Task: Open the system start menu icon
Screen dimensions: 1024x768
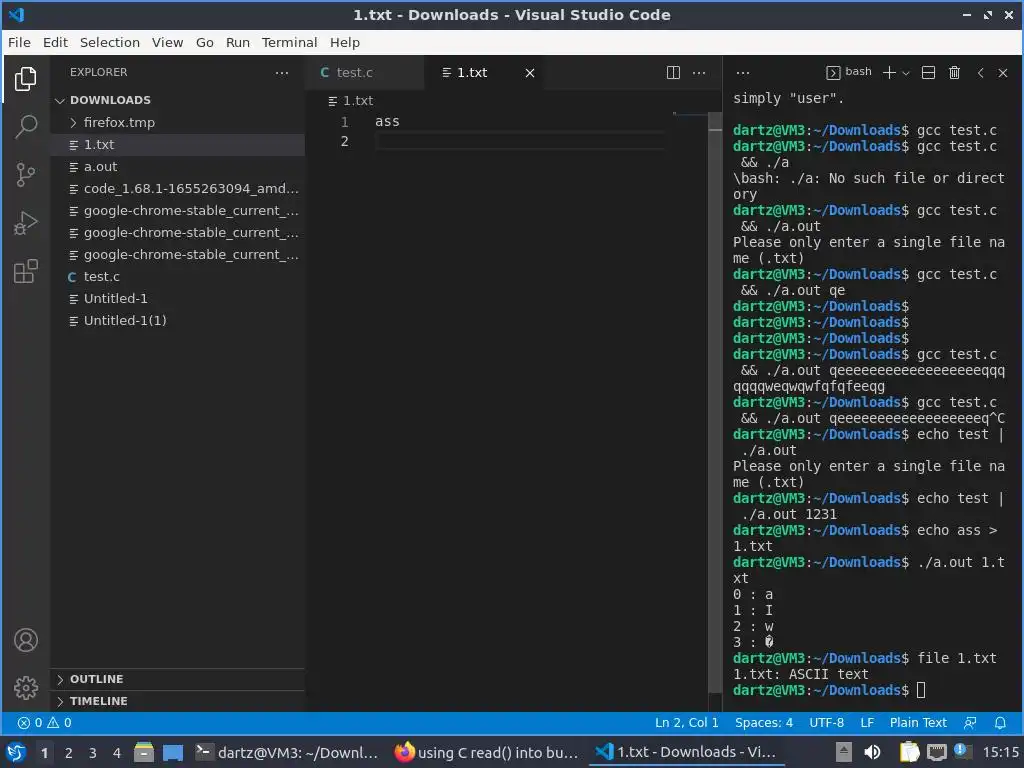Action: coord(16,752)
